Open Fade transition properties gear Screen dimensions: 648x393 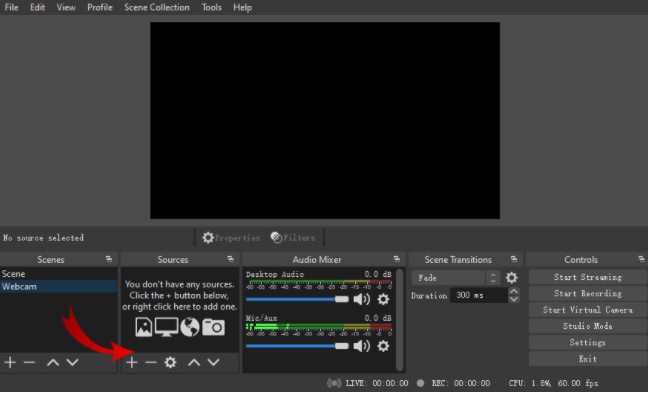[512, 277]
